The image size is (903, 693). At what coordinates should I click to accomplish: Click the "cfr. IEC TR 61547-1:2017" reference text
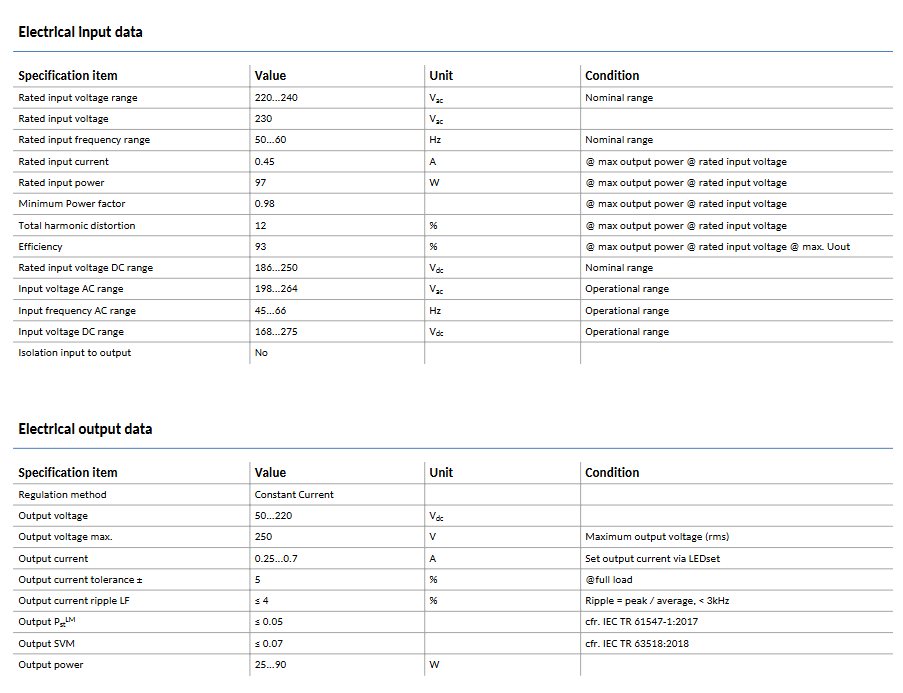click(x=643, y=622)
